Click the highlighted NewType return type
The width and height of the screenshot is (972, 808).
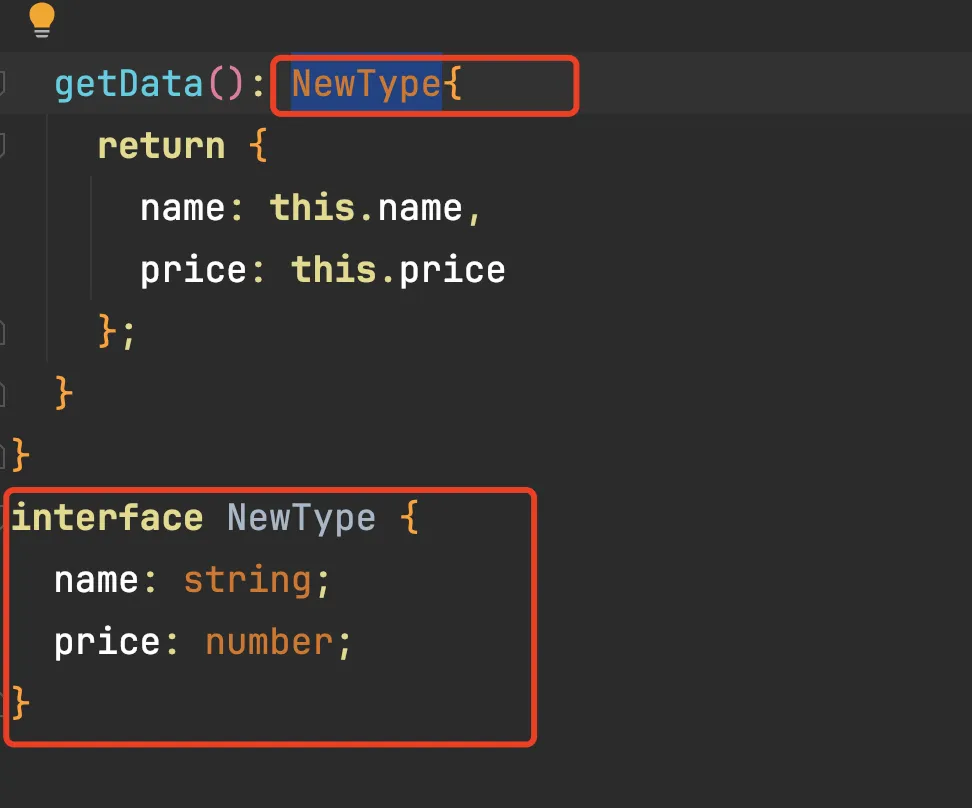point(366,84)
